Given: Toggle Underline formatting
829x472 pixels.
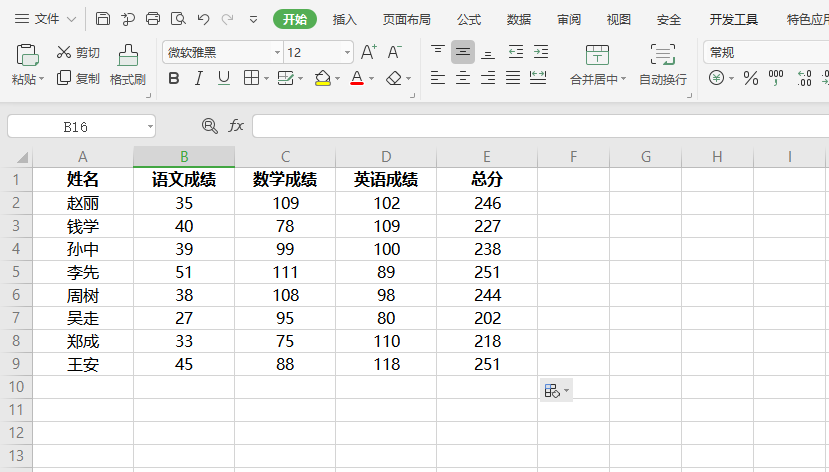Looking at the screenshot, I should pos(223,78).
